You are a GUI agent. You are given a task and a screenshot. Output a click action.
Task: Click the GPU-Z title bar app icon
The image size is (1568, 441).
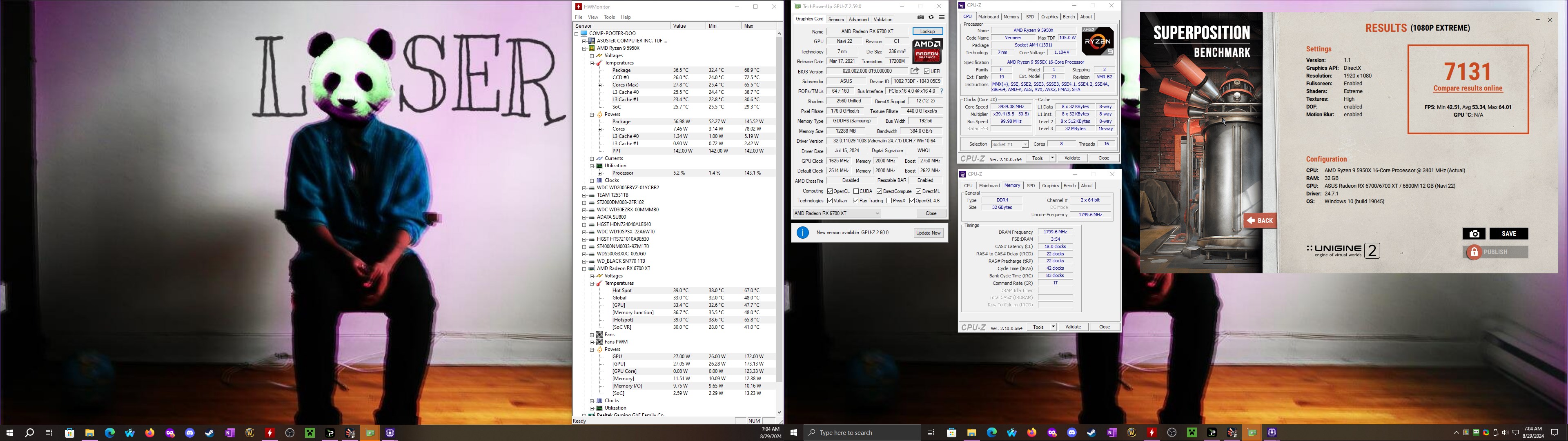(797, 7)
